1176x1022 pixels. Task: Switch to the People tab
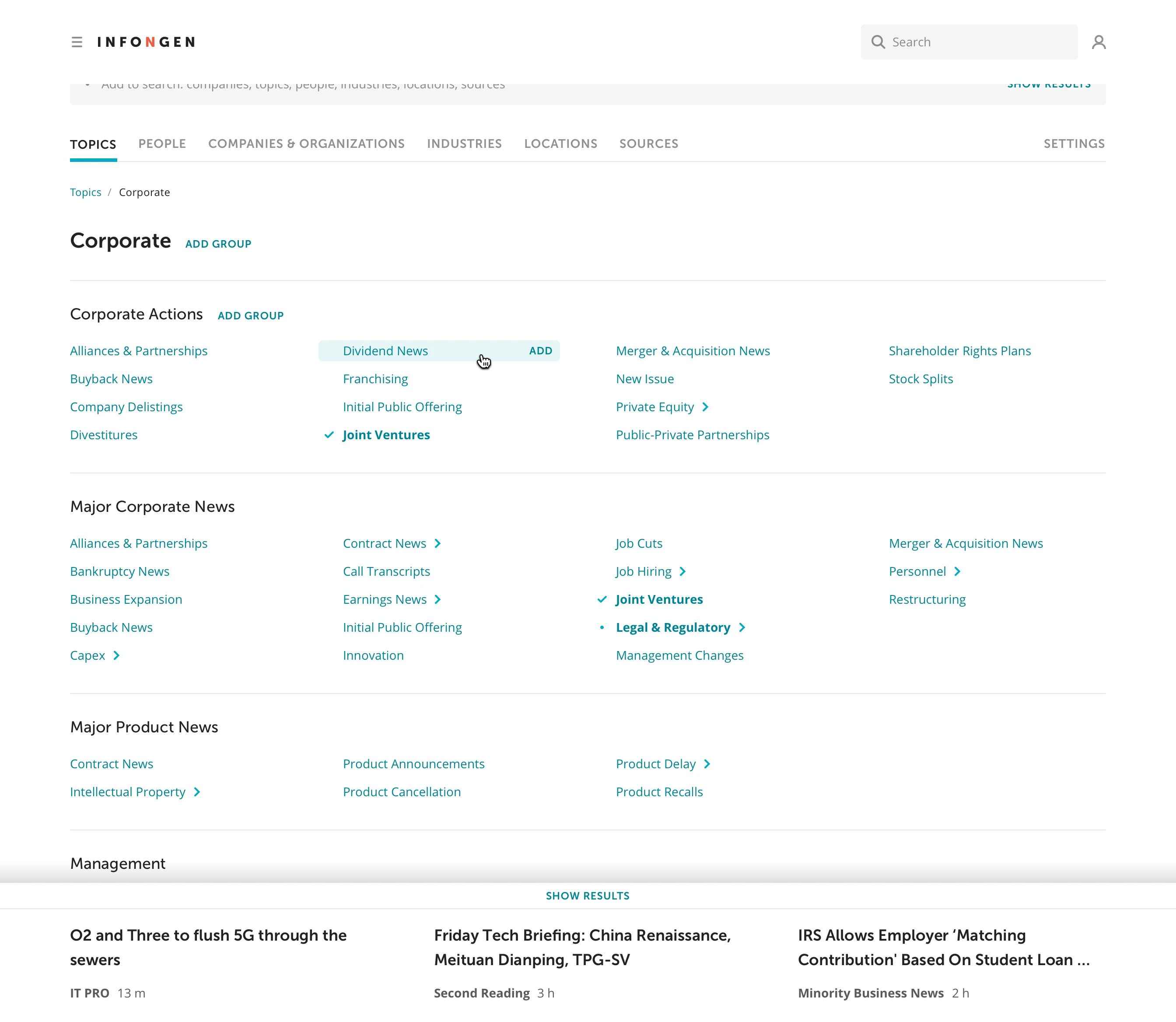click(x=162, y=143)
